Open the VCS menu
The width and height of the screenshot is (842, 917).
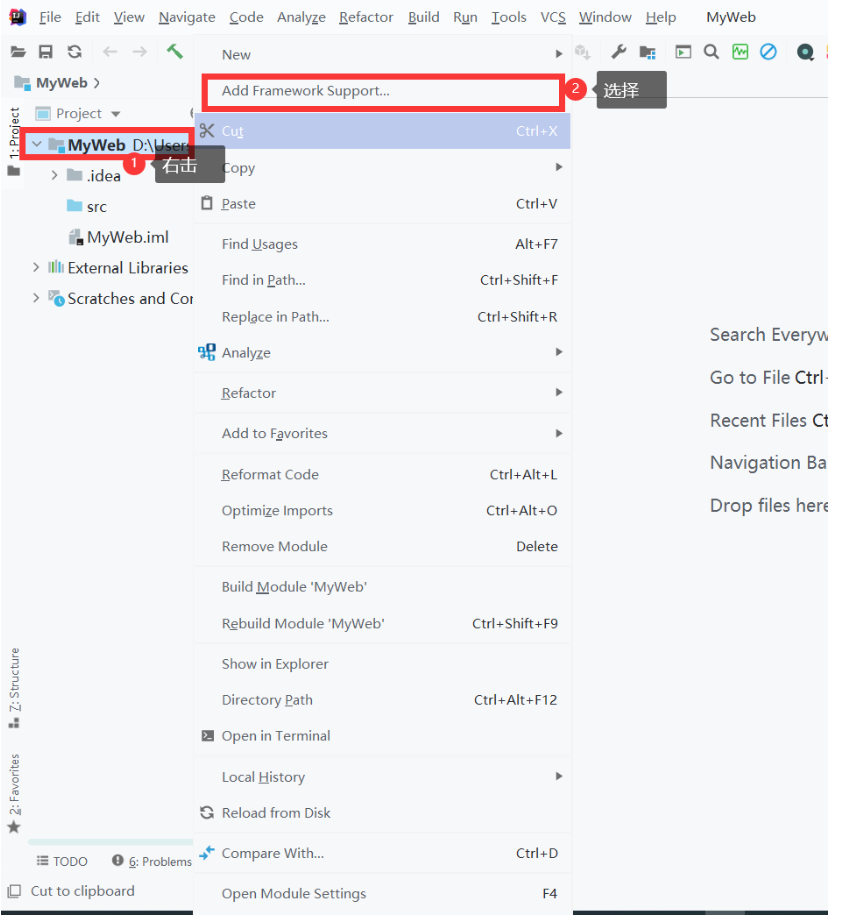553,18
